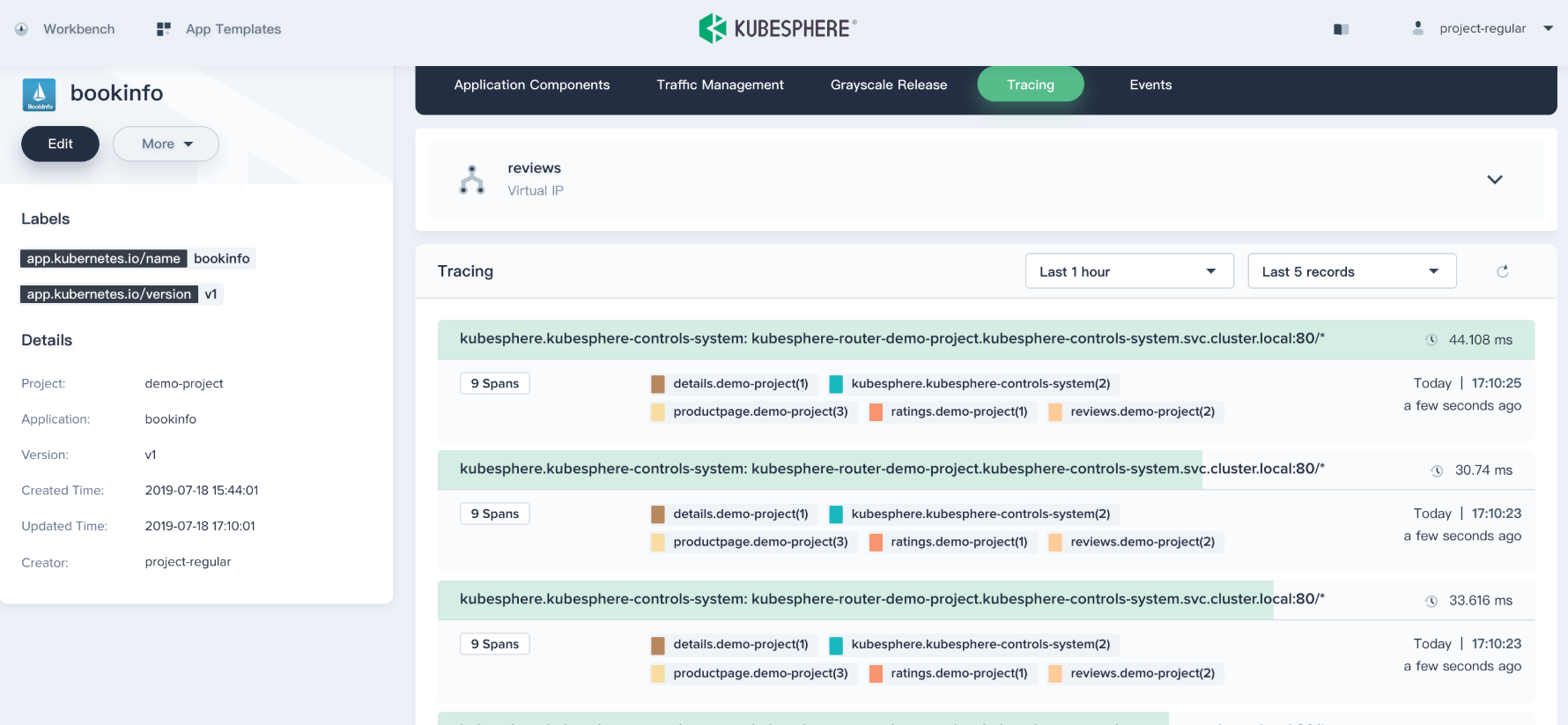1568x725 pixels.
Task: Open the documentation book icon in header
Action: [x=1342, y=29]
